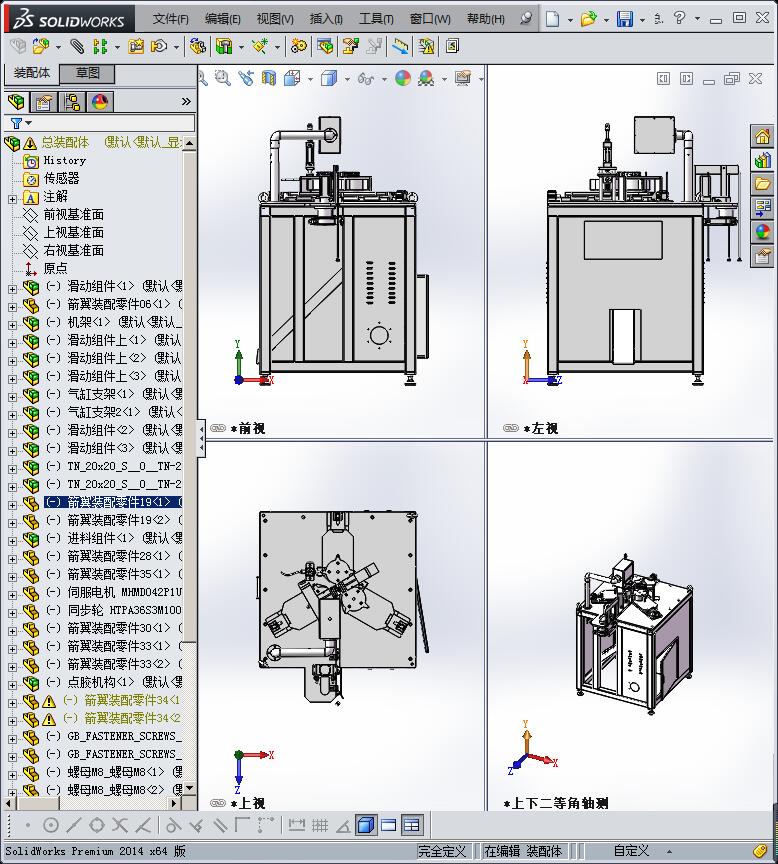
Task: Expand the 进料组件<1> component node
Action: pyautogui.click(x=13, y=541)
